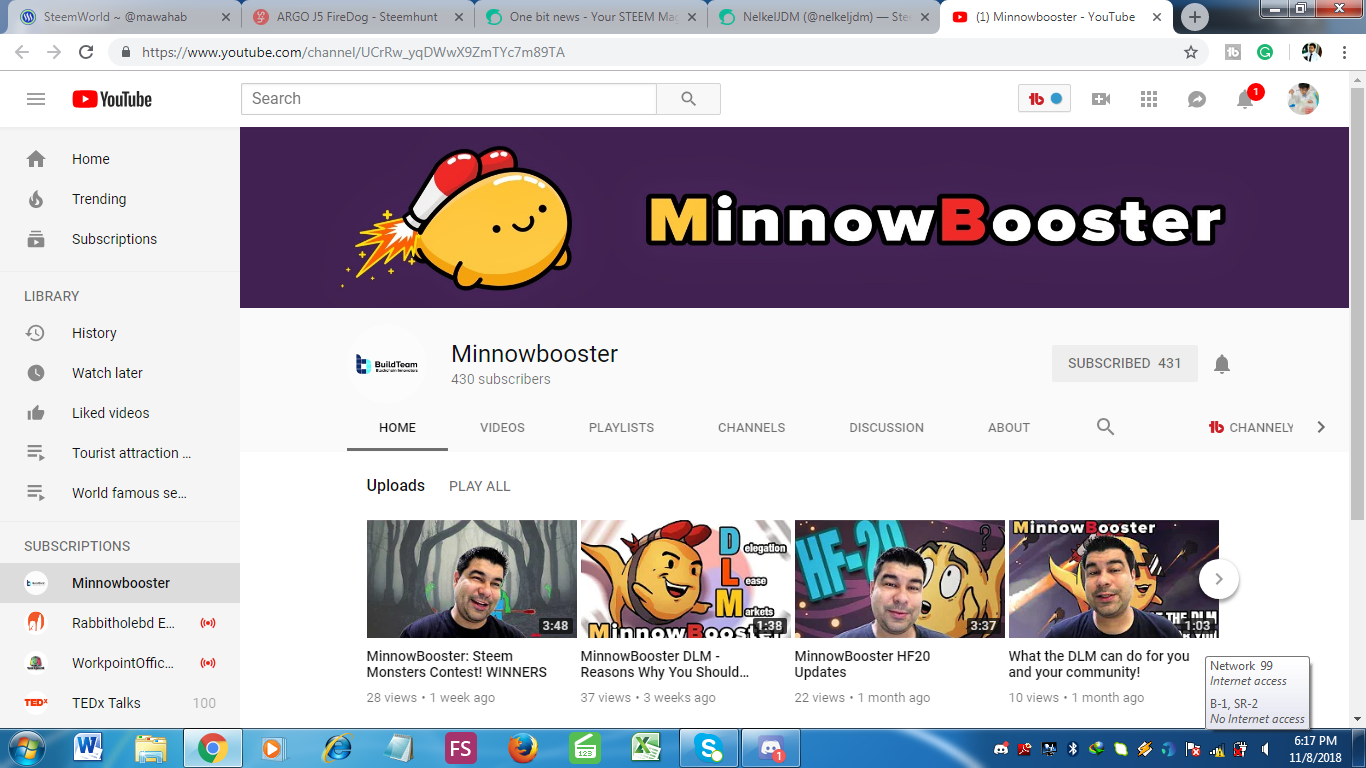Viewport: 1366px width, 768px height.
Task: Open Skype from the taskbar
Action: pos(710,747)
